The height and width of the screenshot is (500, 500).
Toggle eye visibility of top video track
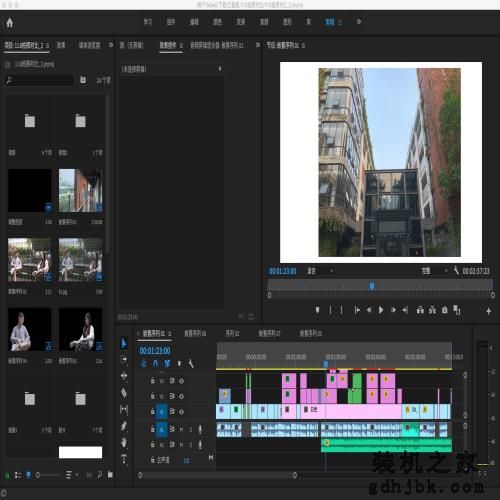(181, 381)
